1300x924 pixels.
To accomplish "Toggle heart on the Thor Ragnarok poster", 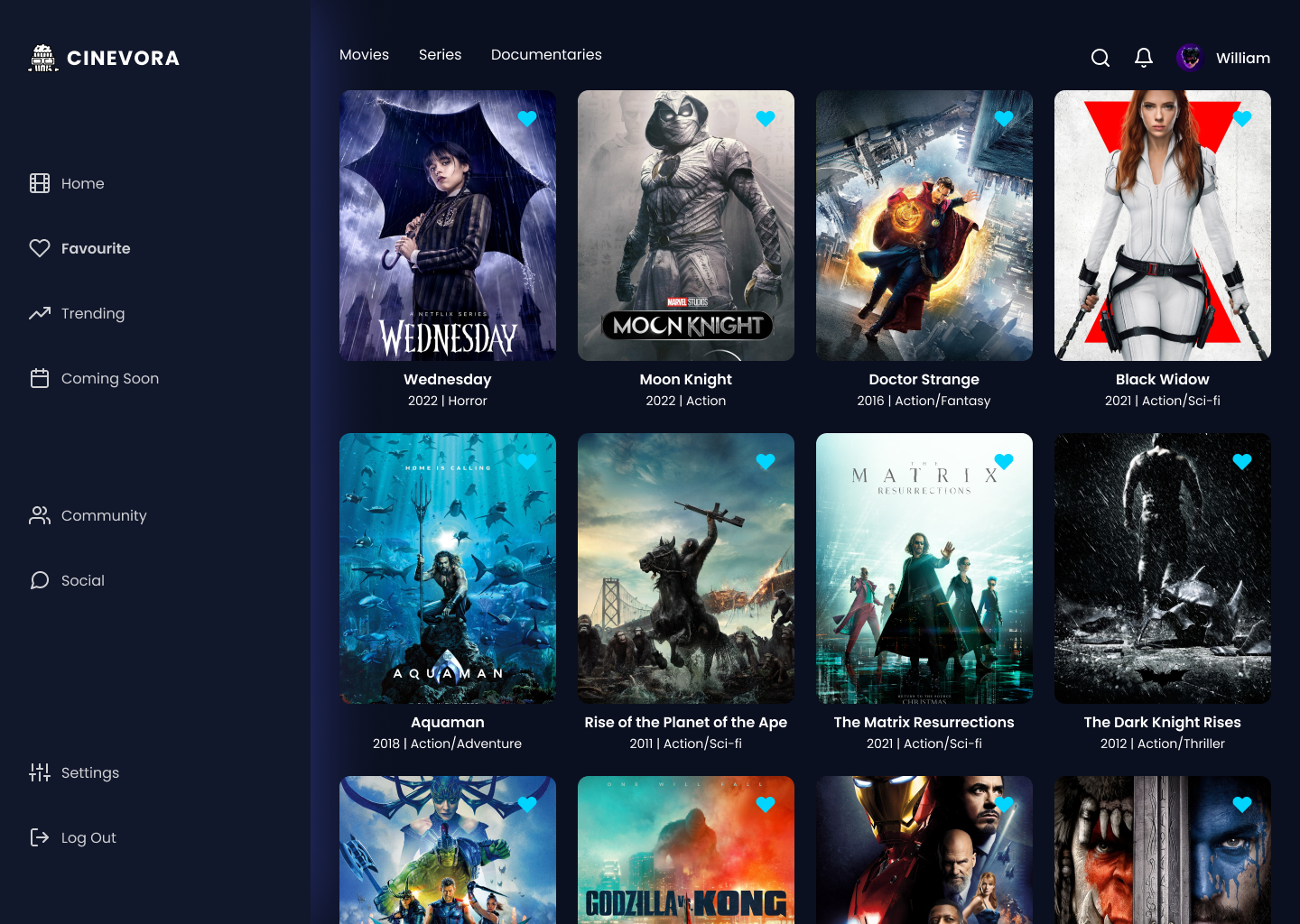I will (527, 804).
